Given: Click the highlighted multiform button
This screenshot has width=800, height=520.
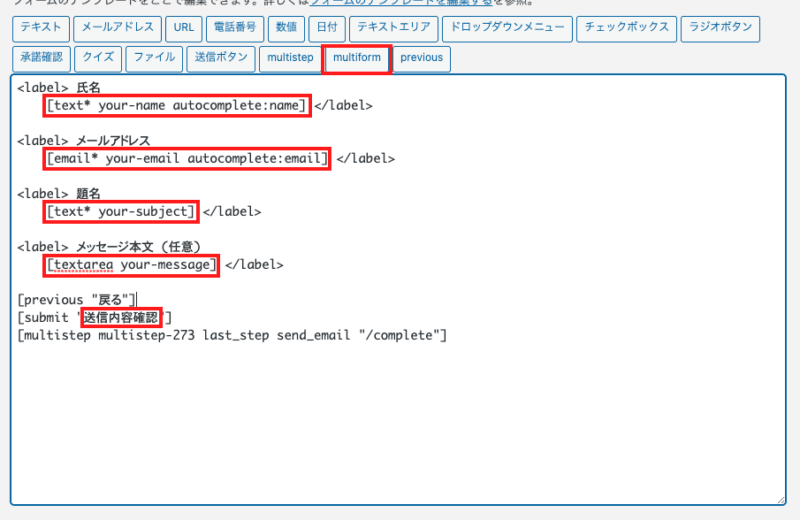Looking at the screenshot, I should pos(356,58).
